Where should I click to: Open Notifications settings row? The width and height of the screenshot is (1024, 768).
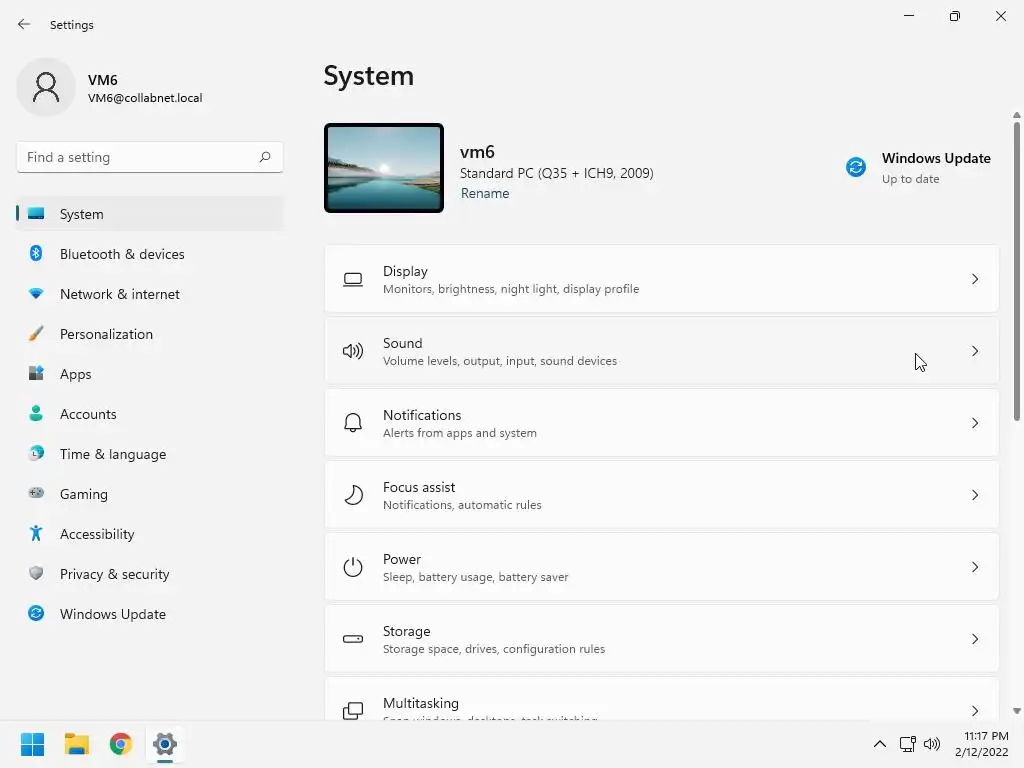tap(662, 423)
